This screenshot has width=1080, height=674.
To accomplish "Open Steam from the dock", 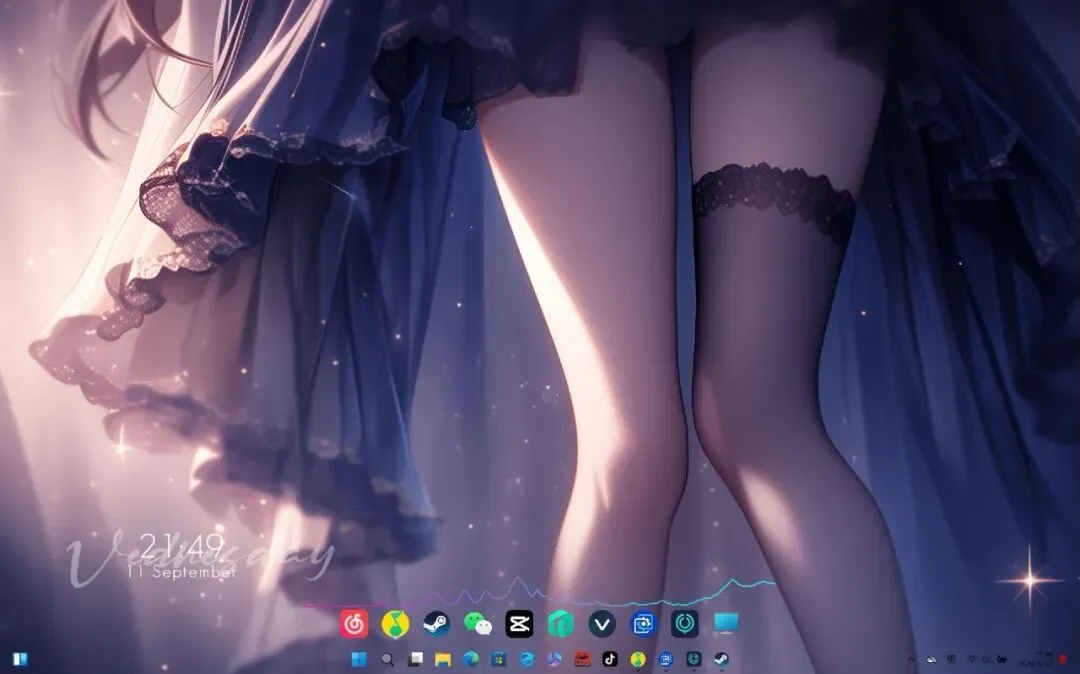I will click(x=437, y=624).
